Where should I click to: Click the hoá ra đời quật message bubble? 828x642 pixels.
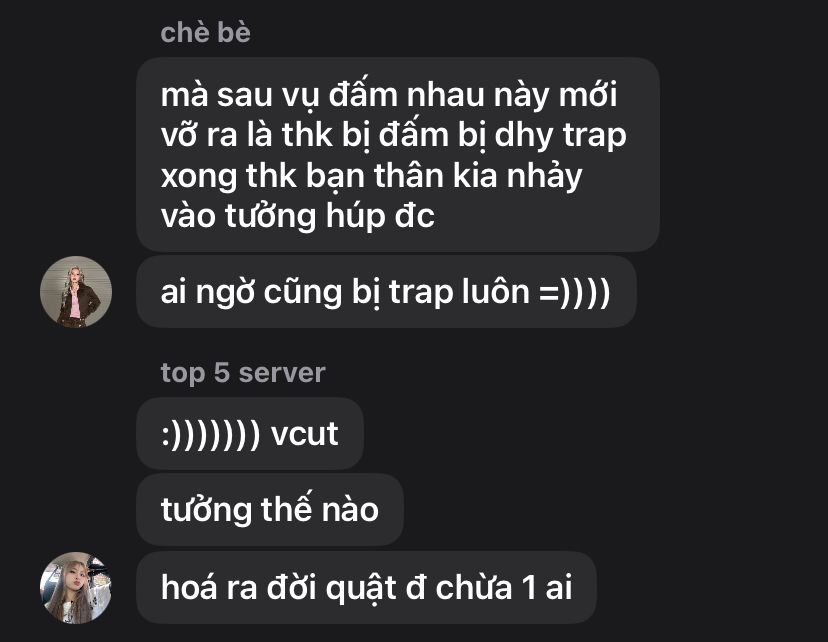366,588
